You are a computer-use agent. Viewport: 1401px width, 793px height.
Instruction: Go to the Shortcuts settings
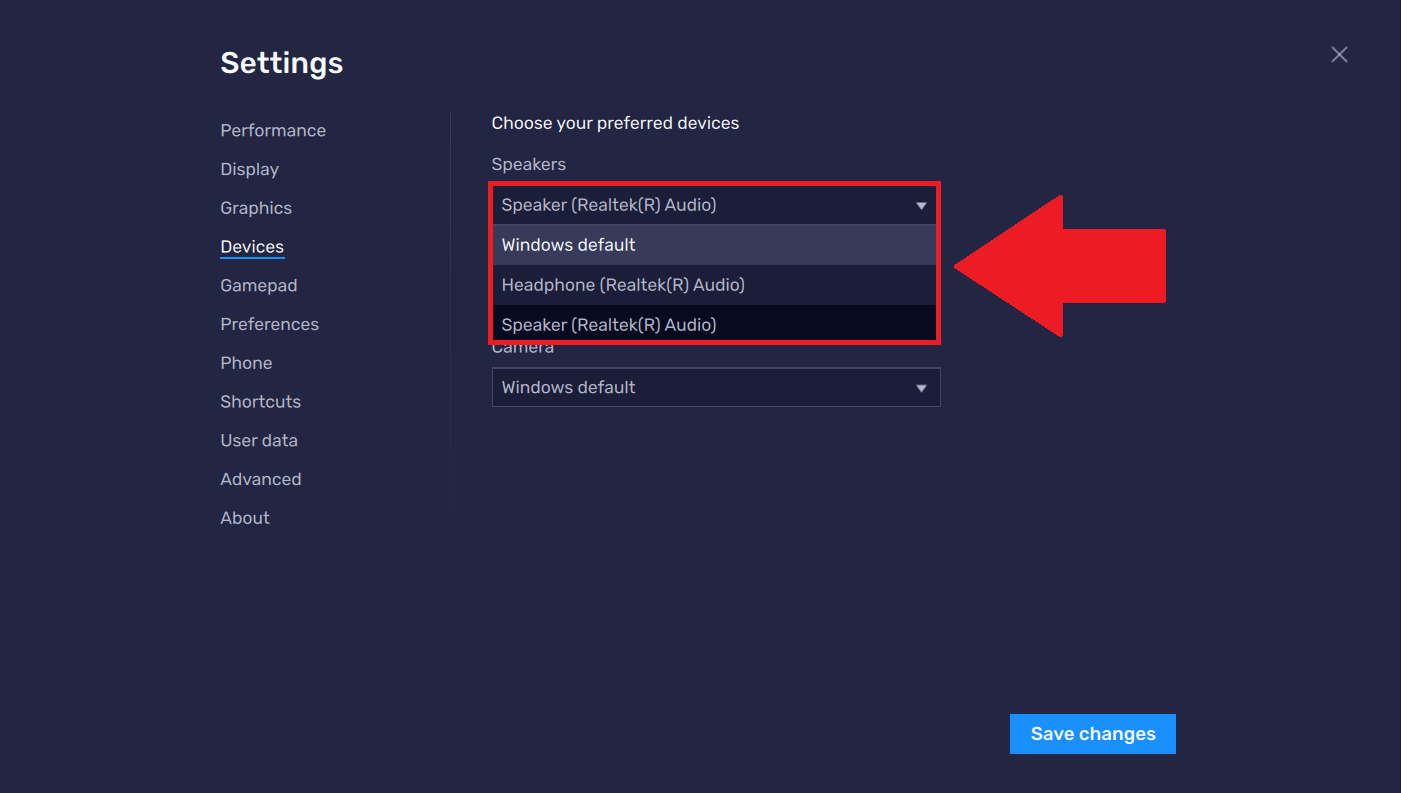pyautogui.click(x=260, y=402)
